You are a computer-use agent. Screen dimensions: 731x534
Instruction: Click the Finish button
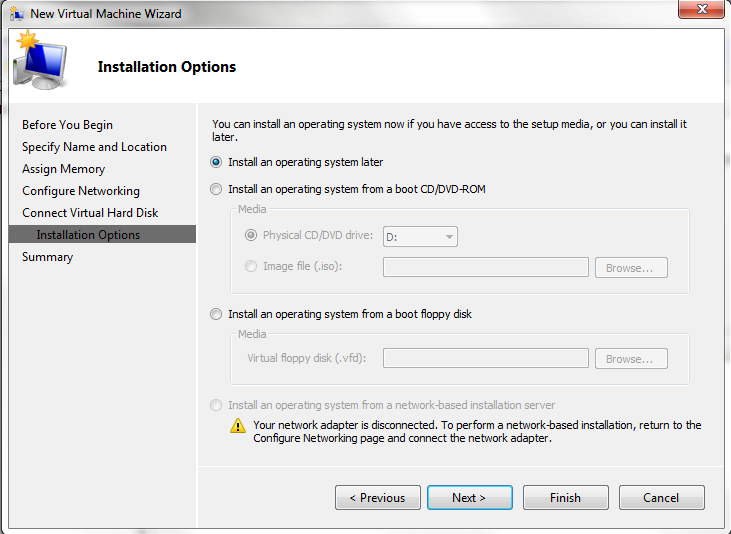(565, 498)
